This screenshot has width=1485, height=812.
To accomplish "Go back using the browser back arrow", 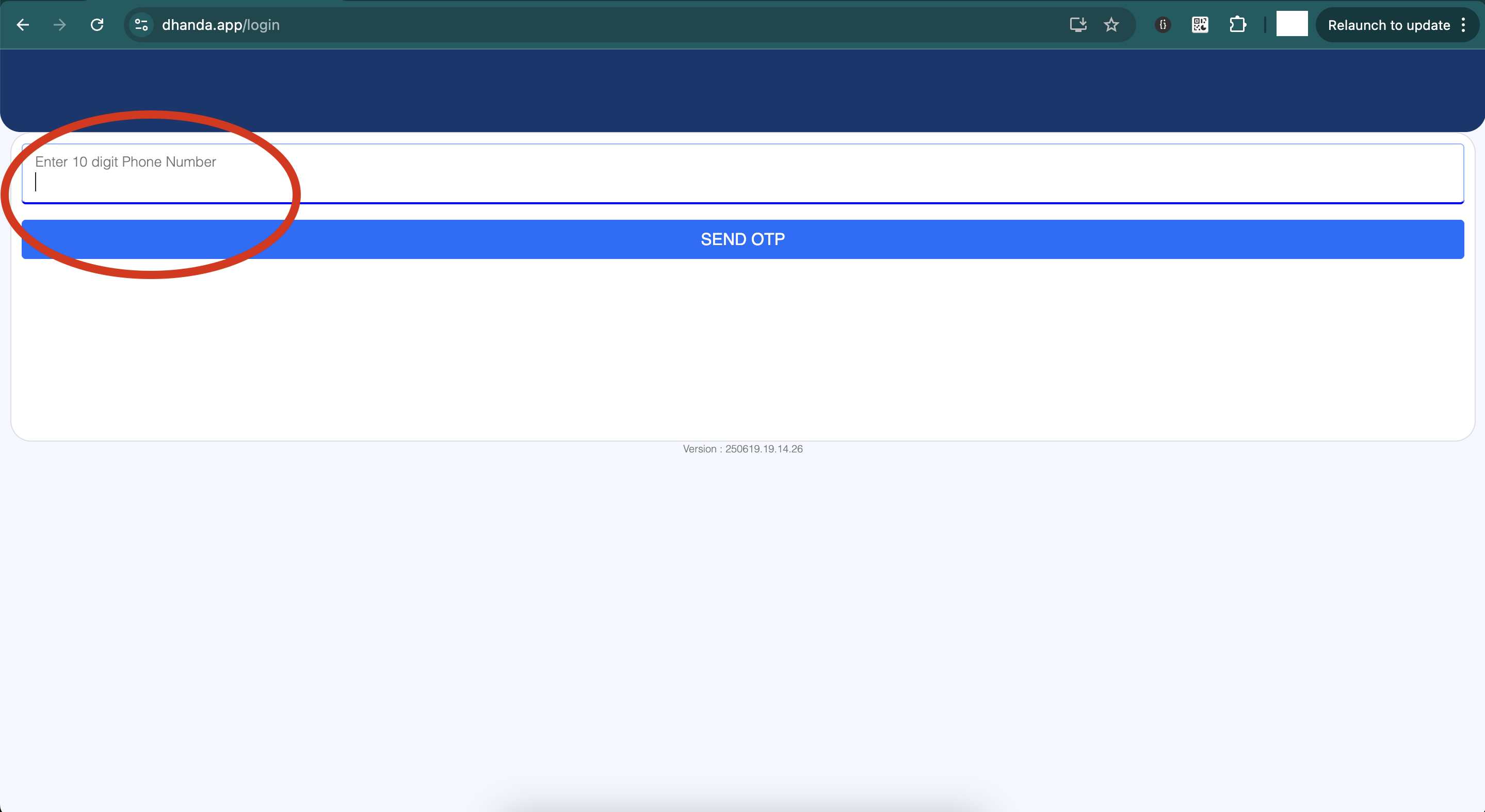I will [23, 25].
